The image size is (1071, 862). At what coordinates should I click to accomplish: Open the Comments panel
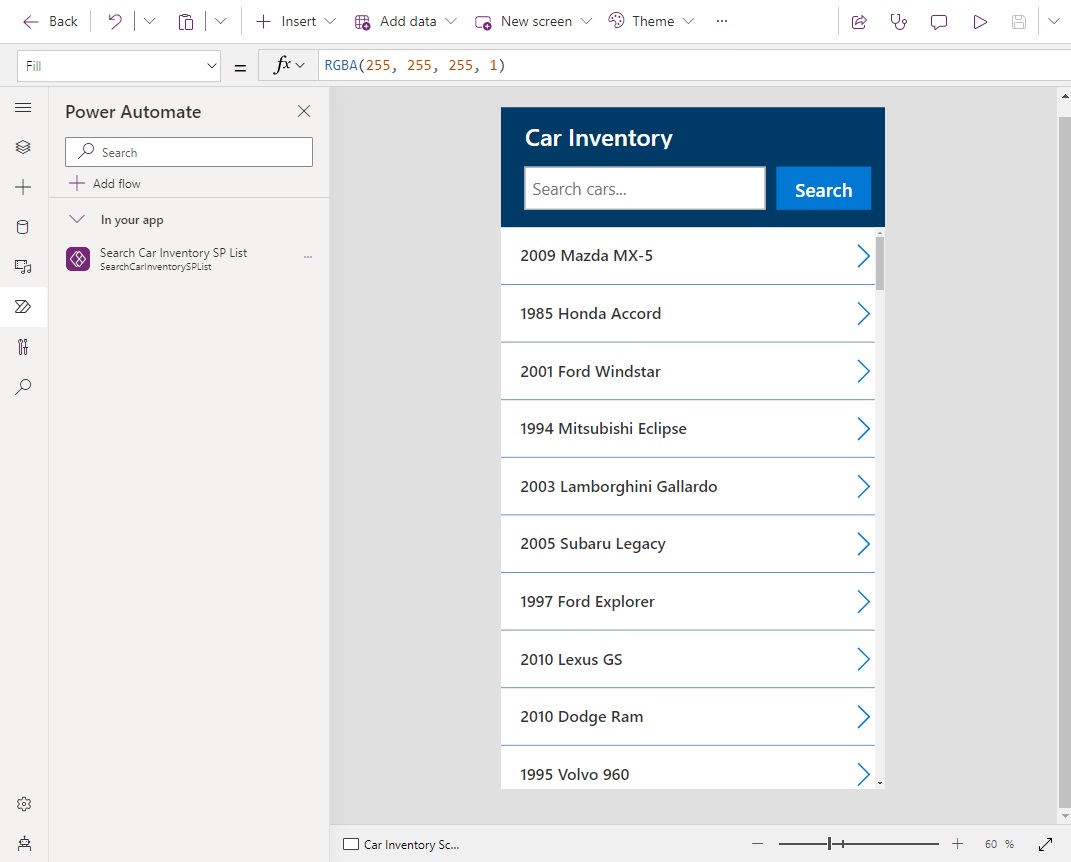tap(938, 20)
